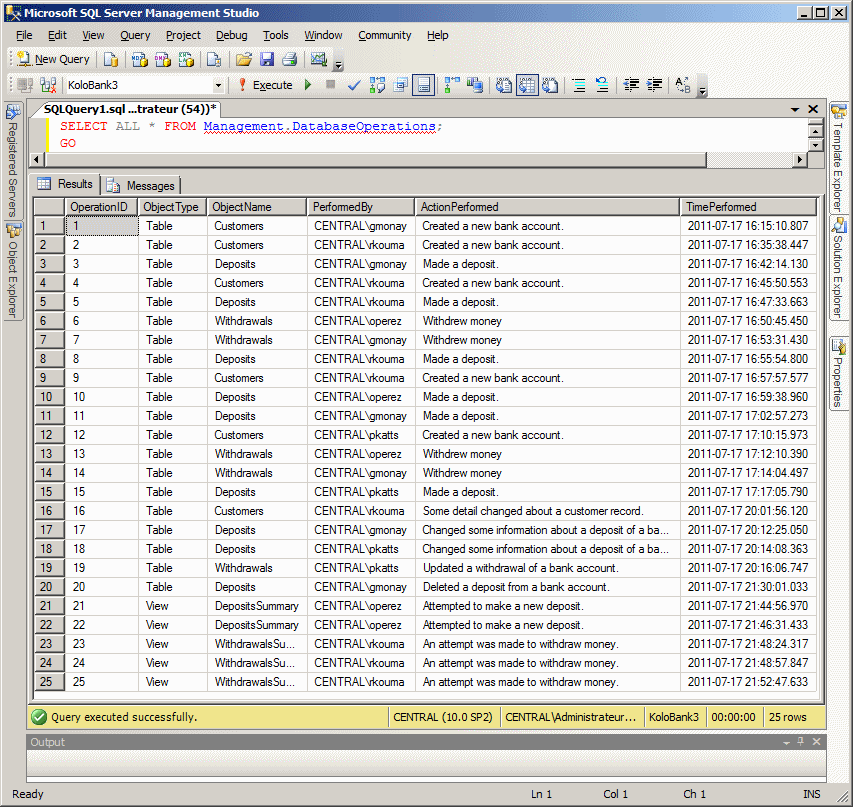Open Standard toolbar options dropdown arrow
The height and width of the screenshot is (807, 853).
pyautogui.click(x=338, y=65)
